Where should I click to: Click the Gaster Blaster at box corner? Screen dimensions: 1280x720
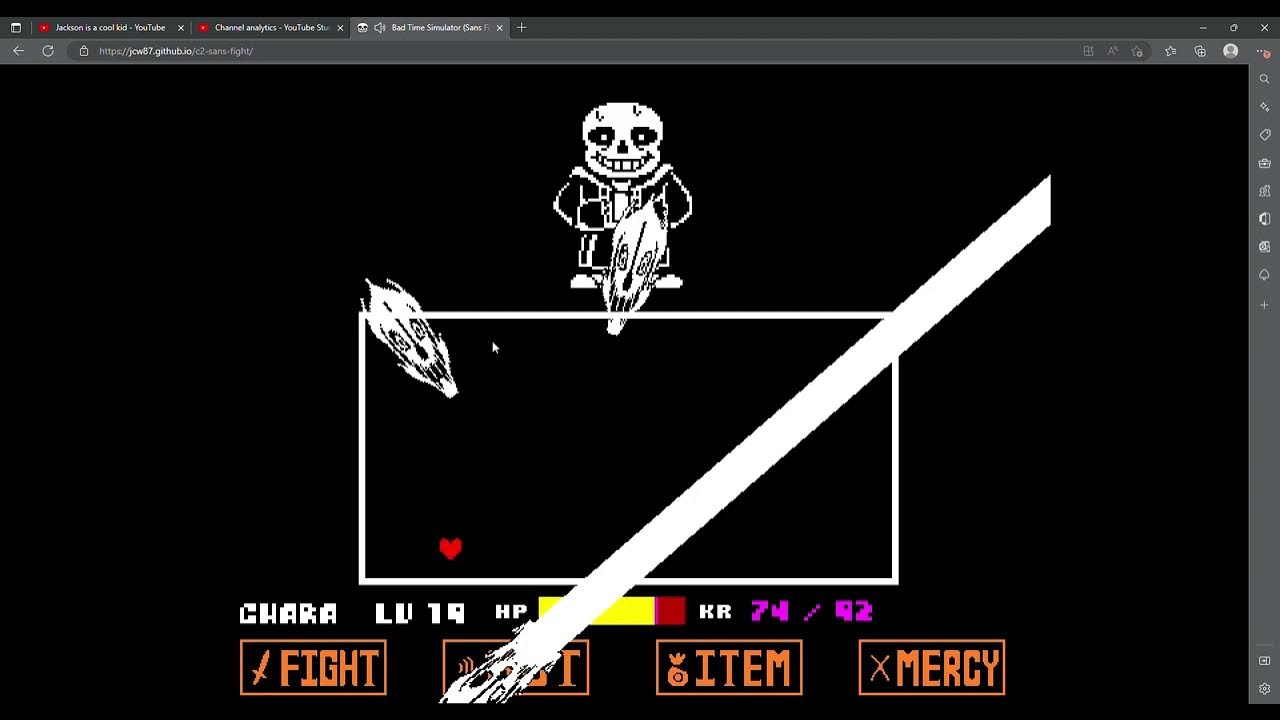click(409, 338)
